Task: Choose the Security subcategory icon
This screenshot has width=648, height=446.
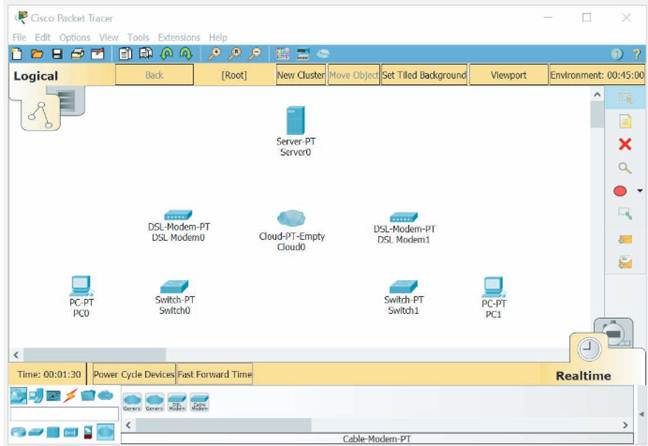Action: tap(88, 432)
